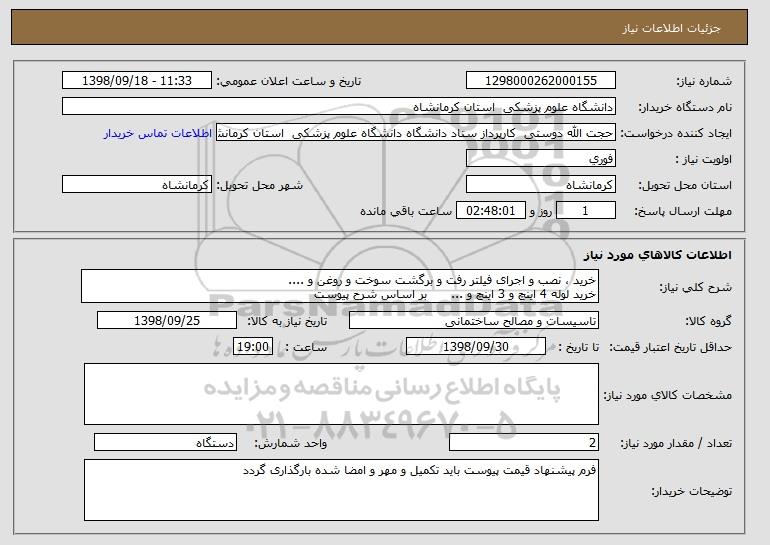Screen dimensions: 770x545
Task: Click the buyer organization name field
Action: 339,107
